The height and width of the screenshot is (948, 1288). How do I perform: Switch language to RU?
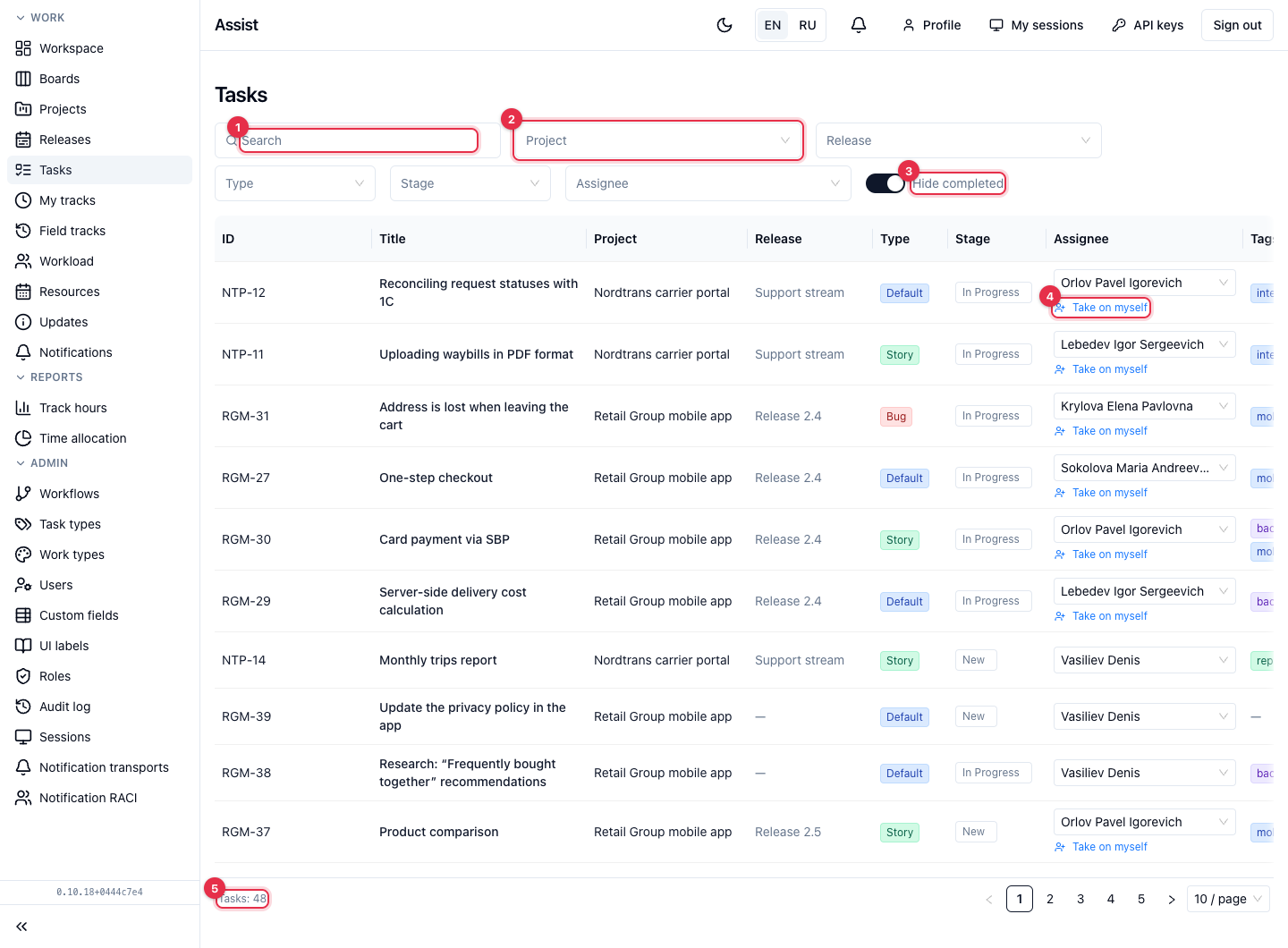[808, 25]
